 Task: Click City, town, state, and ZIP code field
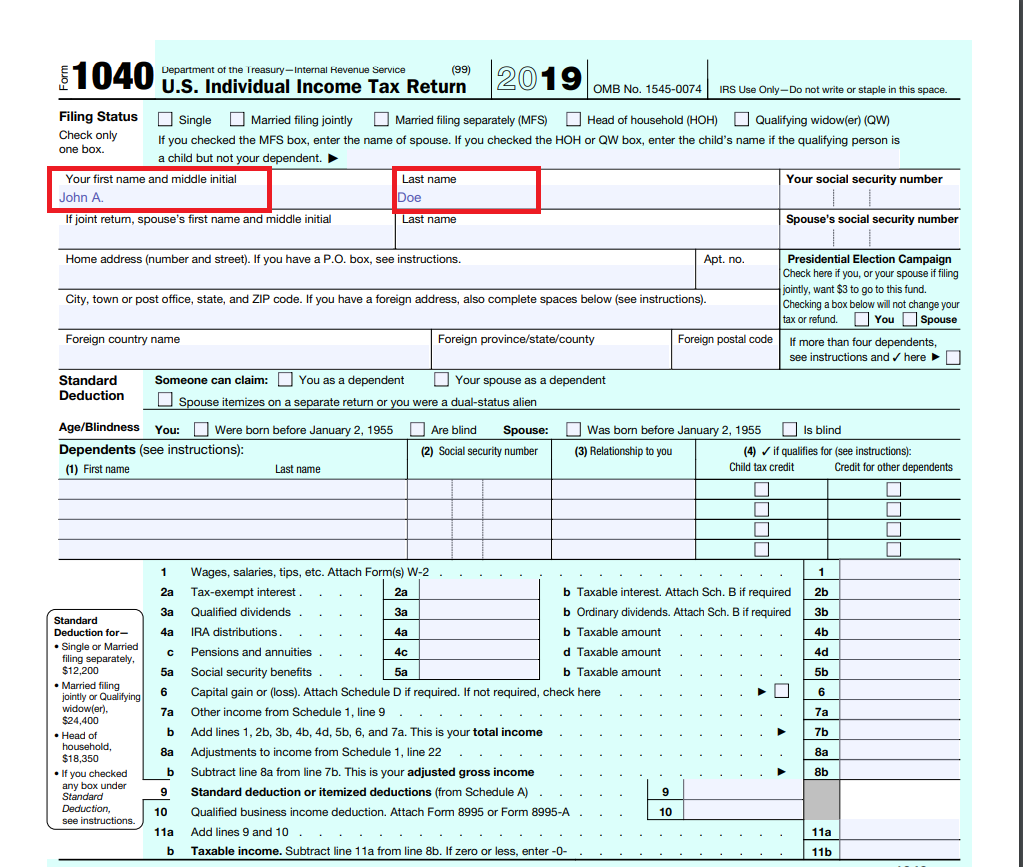point(418,317)
